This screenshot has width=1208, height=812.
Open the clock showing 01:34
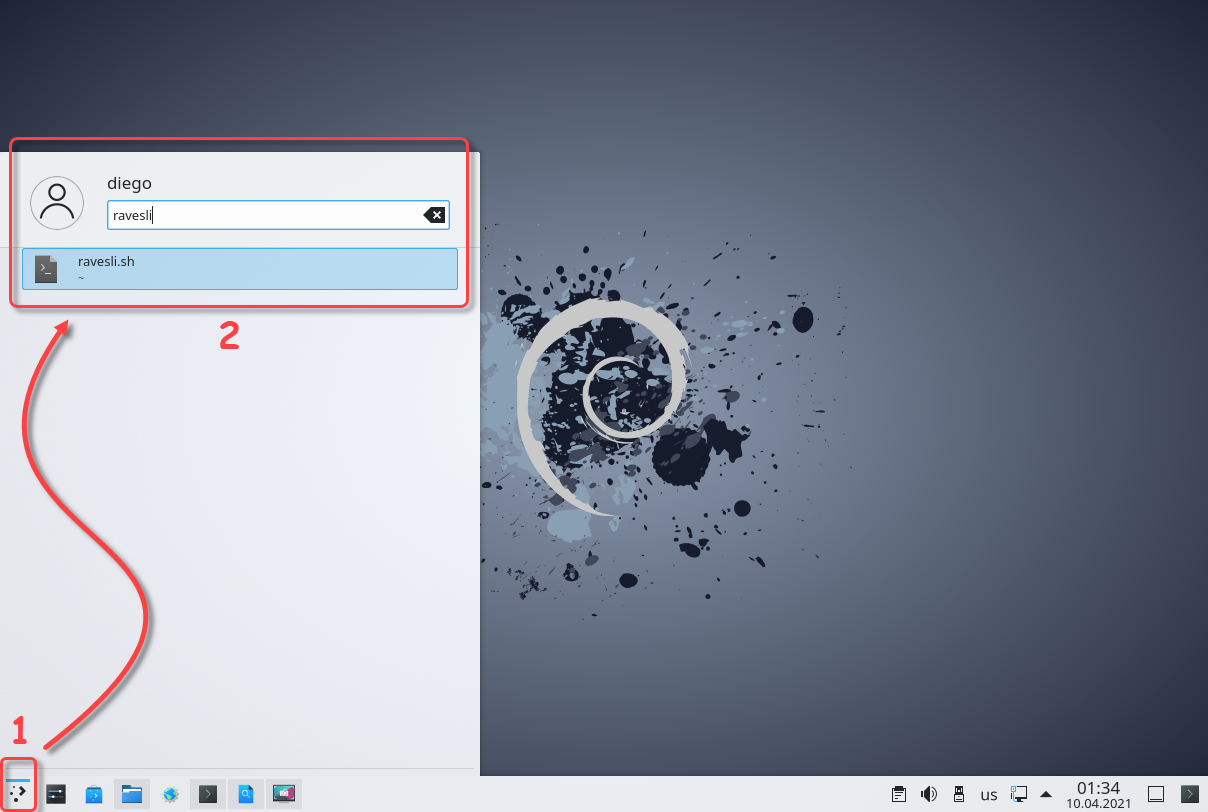[1098, 788]
